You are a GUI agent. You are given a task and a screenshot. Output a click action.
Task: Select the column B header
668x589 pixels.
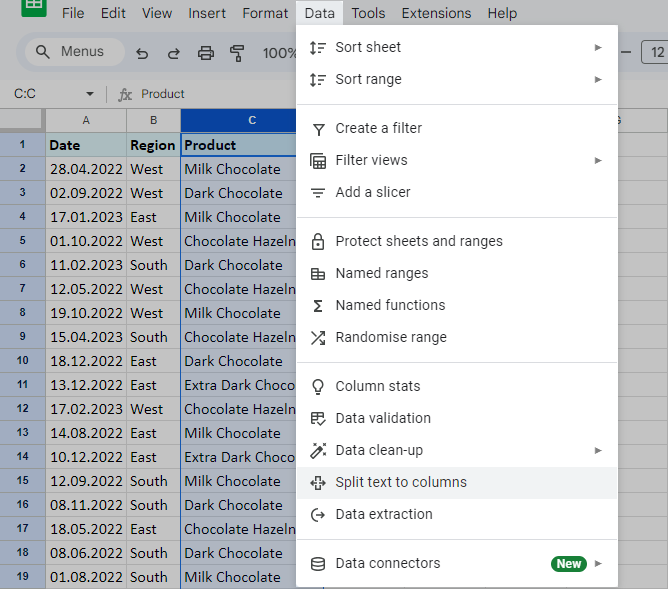pyautogui.click(x=153, y=120)
